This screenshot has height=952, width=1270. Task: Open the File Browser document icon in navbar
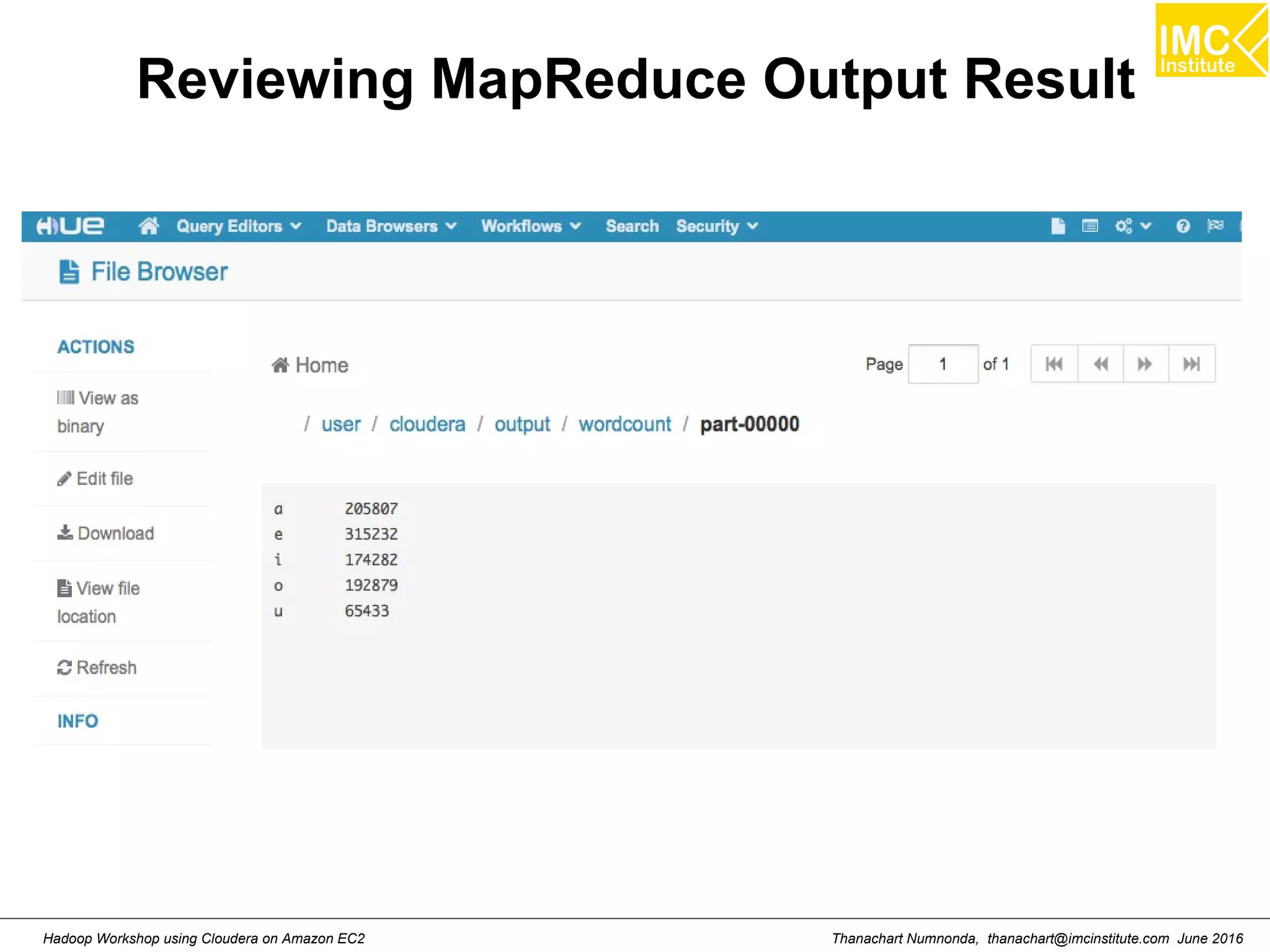coord(1058,226)
